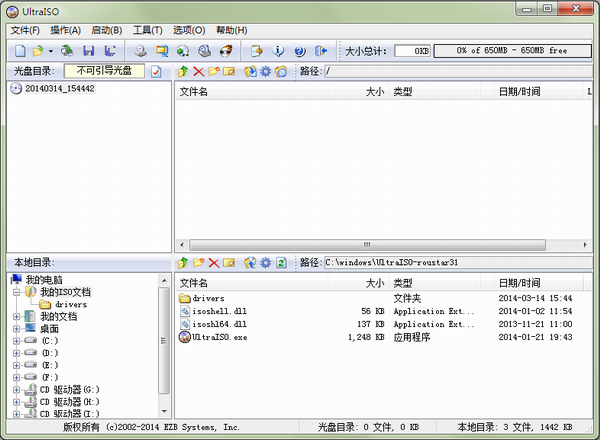Viewport: 600px width, 440px height.
Task: Click the Exit toolbar icon
Action: [x=321, y=51]
